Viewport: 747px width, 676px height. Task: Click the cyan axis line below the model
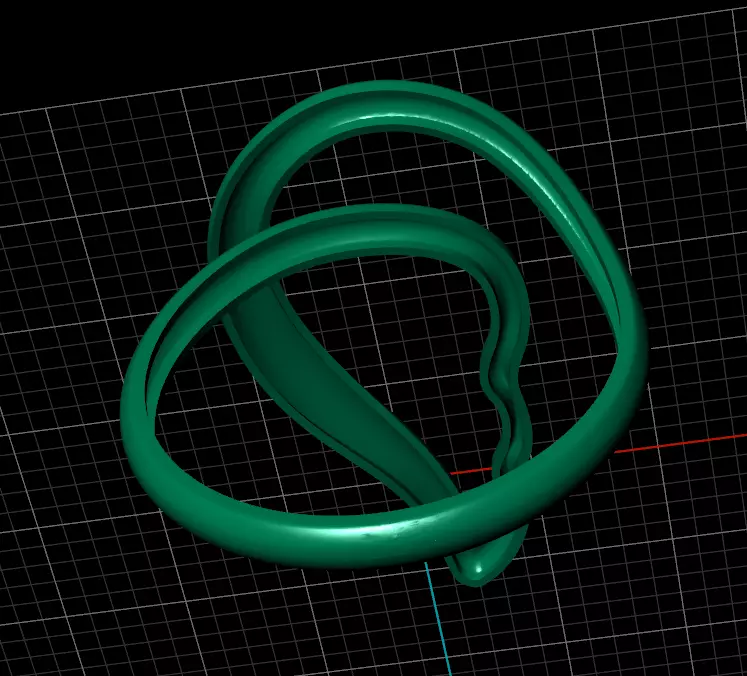click(x=438, y=619)
